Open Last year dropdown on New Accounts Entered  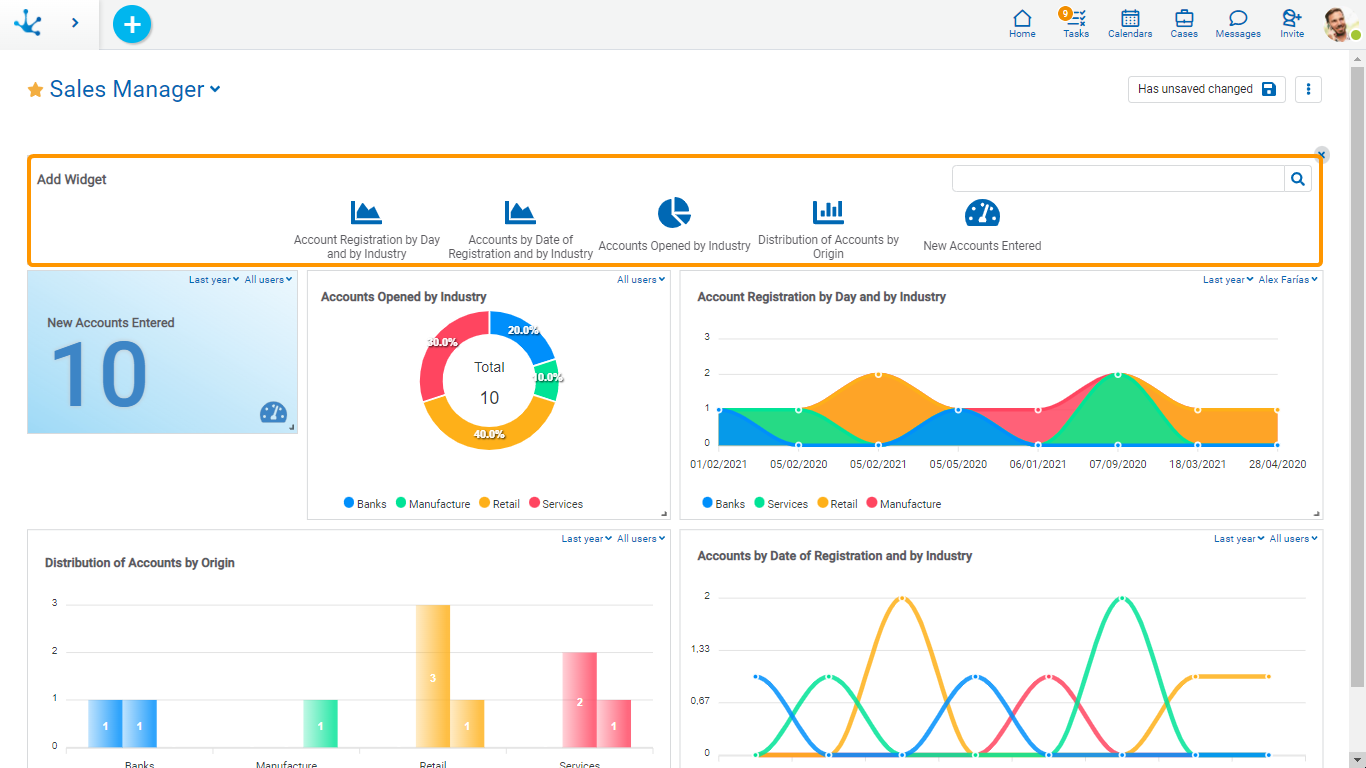click(x=214, y=280)
